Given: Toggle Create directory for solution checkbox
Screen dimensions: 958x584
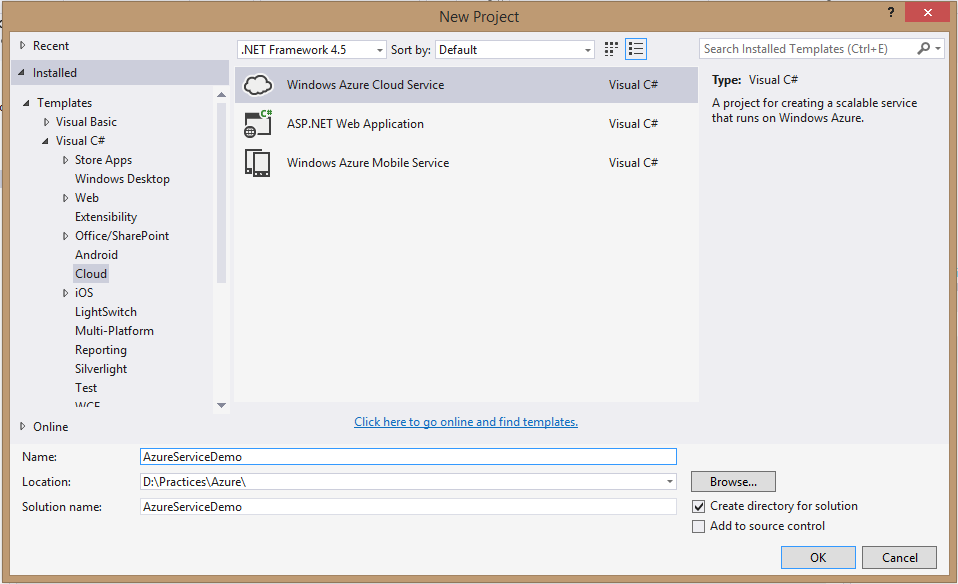Looking at the screenshot, I should click(698, 506).
